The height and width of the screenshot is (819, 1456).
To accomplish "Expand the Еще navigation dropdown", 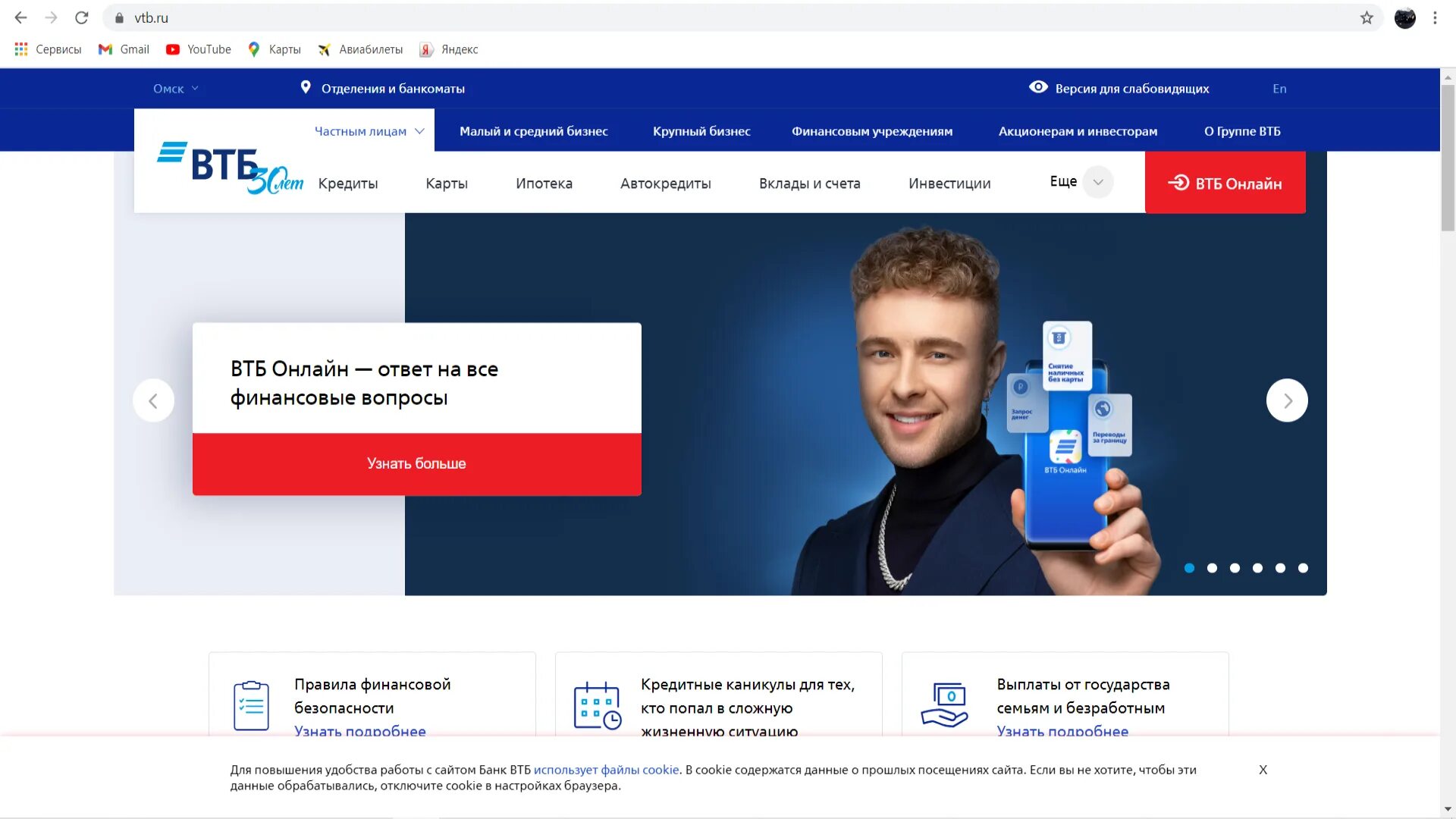I will pos(1078,181).
